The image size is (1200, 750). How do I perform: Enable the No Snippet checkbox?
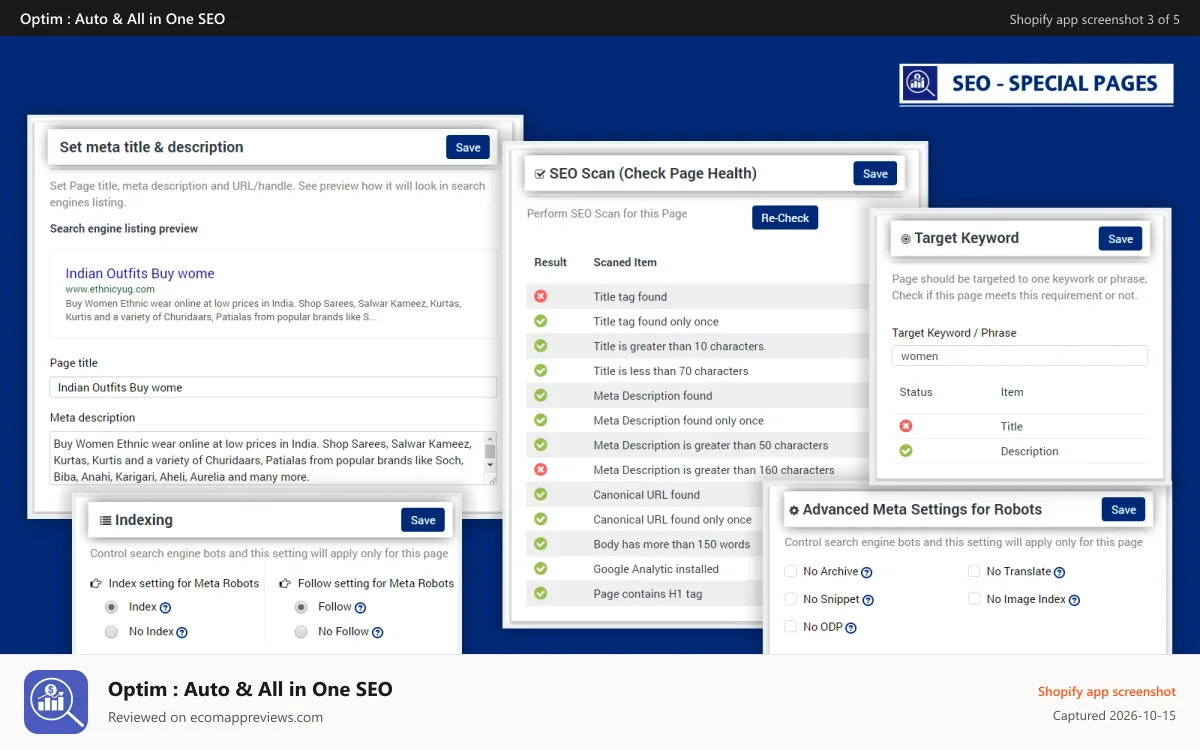[x=790, y=599]
